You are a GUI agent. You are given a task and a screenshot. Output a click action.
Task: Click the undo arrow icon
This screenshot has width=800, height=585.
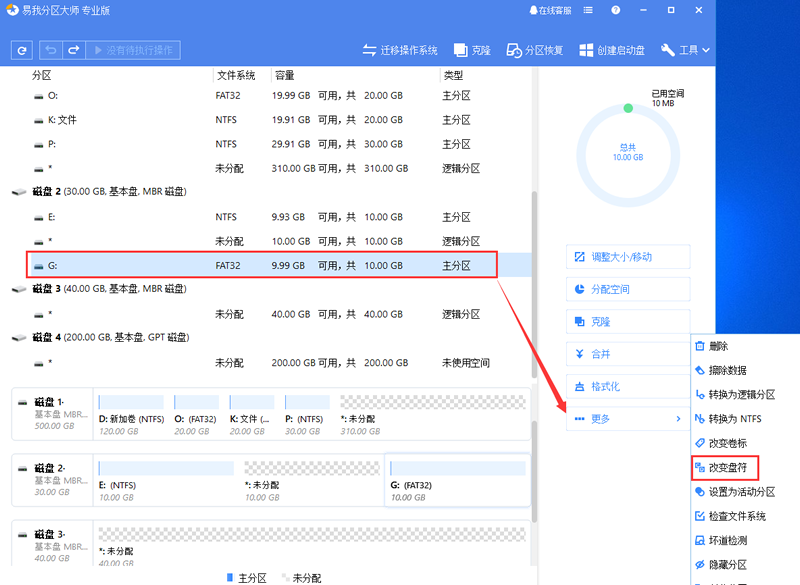(51, 50)
